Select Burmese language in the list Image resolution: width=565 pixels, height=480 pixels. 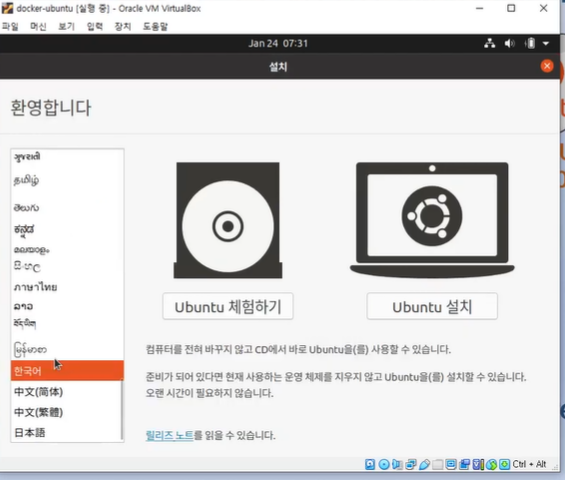click(67, 349)
